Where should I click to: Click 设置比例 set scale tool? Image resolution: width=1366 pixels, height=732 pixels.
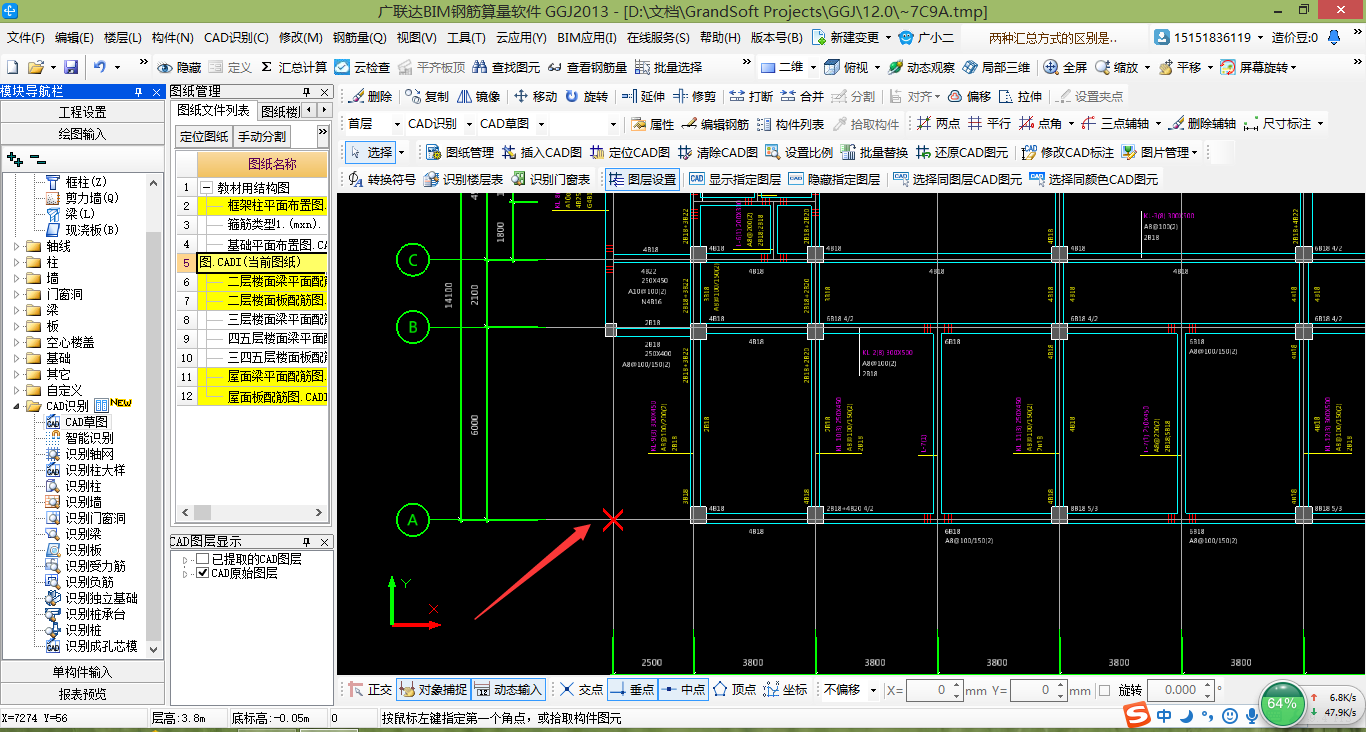[x=799, y=152]
